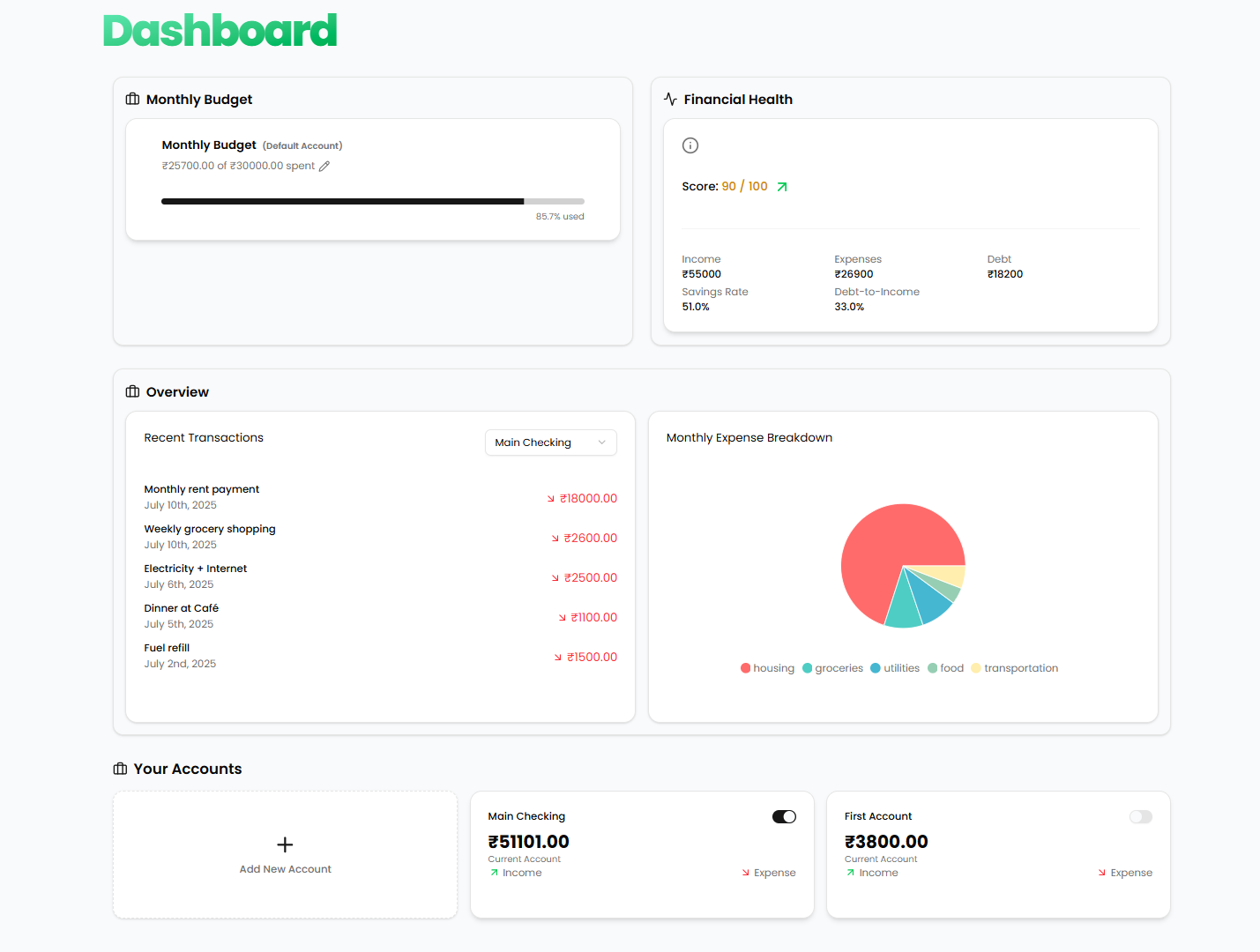Select the Monthly Expense Breakdown title
Viewport: 1260px width, 952px height.
[x=749, y=437]
